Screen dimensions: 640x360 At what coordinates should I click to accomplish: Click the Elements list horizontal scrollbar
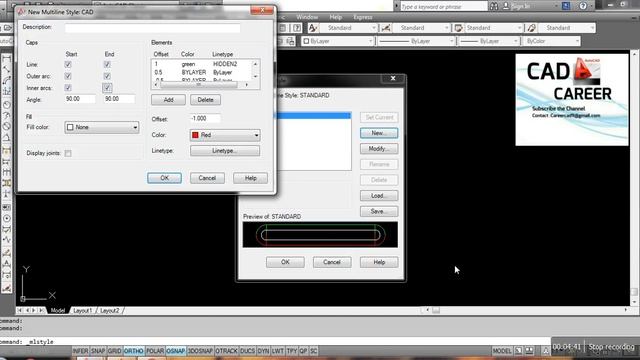click(x=201, y=84)
